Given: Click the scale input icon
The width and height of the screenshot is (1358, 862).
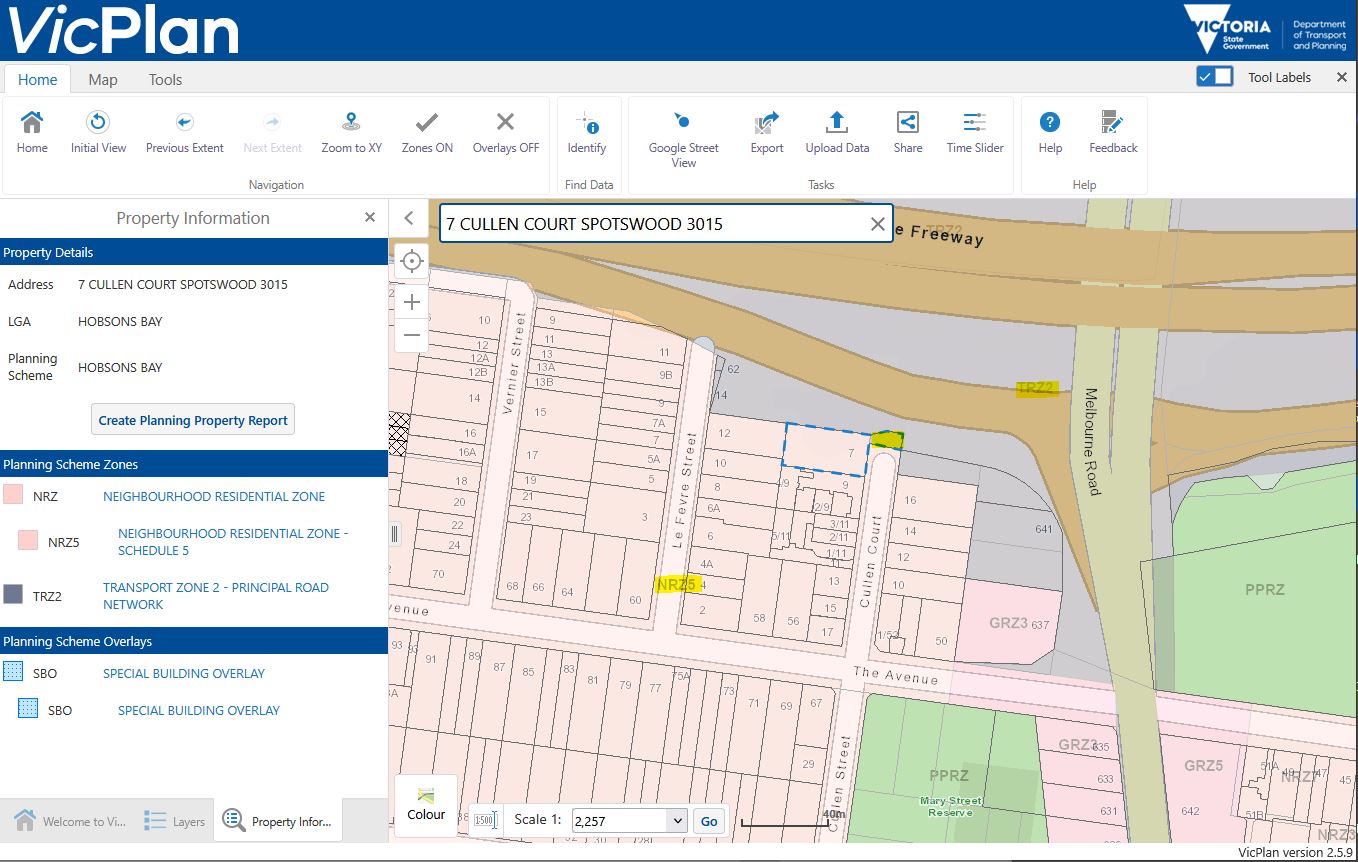Looking at the screenshot, I should [x=487, y=821].
